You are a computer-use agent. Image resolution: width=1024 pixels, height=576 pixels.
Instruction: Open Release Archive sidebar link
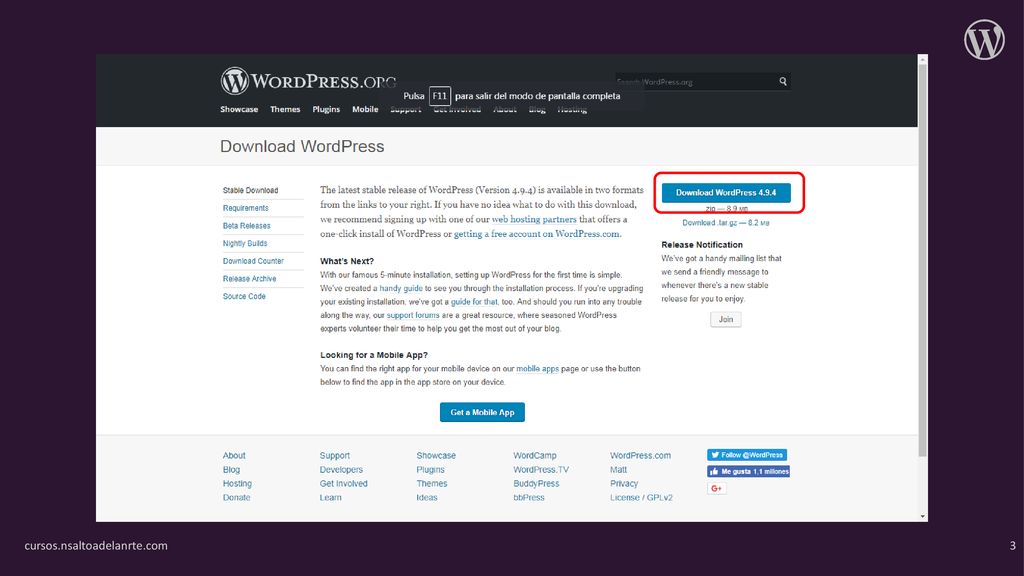pyautogui.click(x=249, y=278)
